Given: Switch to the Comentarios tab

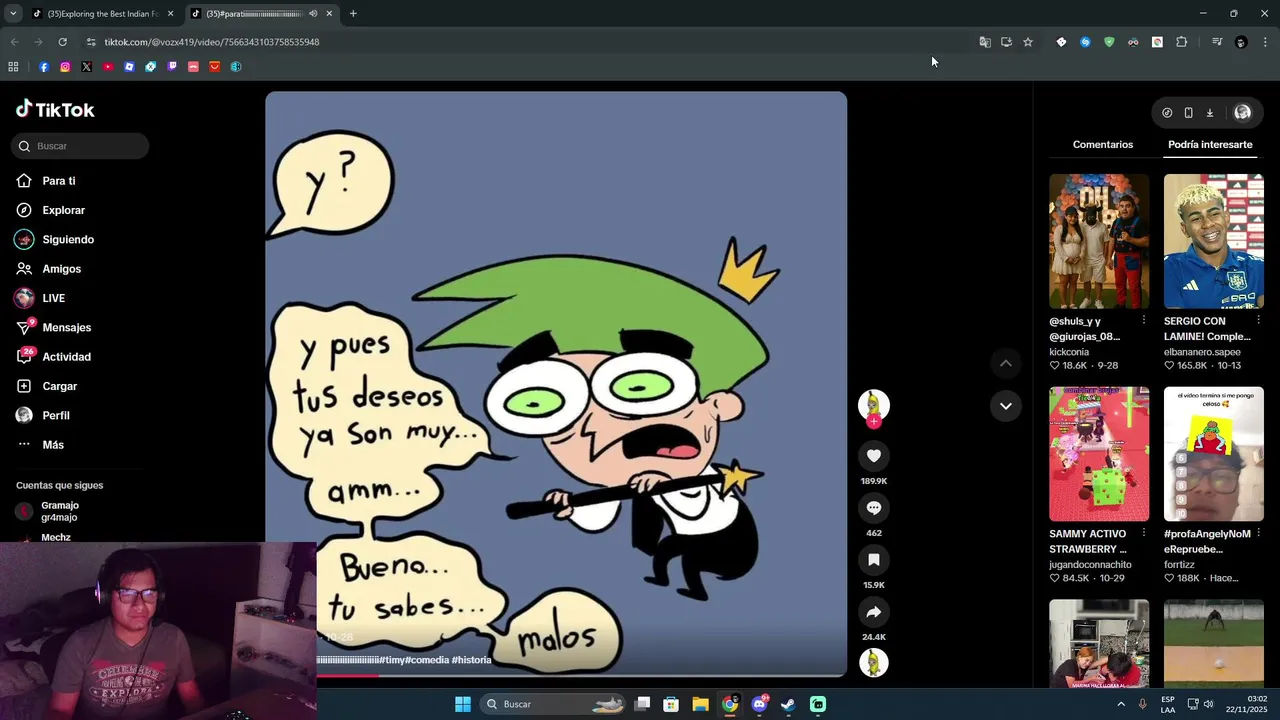Looking at the screenshot, I should [x=1103, y=145].
